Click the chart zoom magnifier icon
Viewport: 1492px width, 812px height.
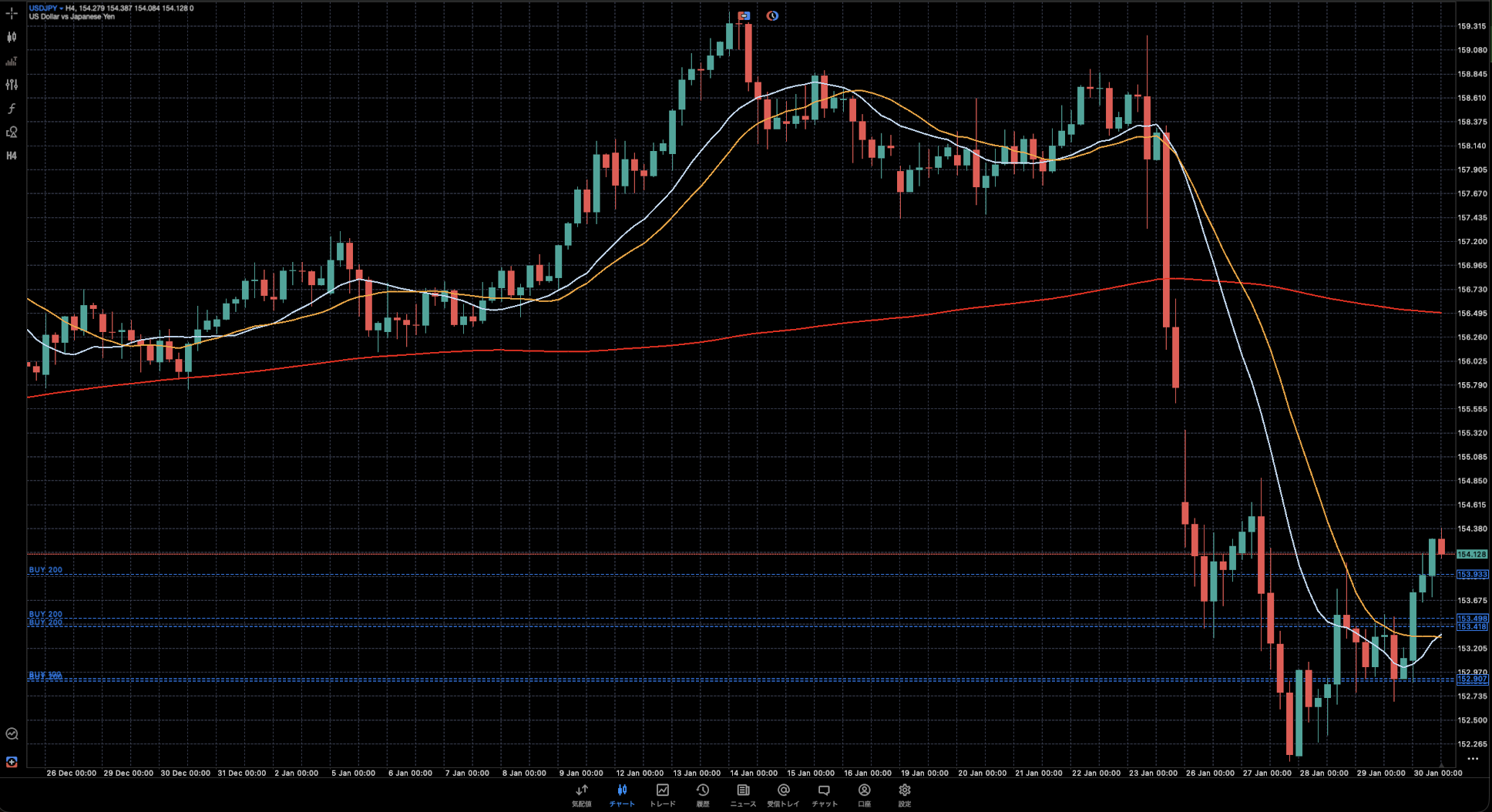coord(12,734)
